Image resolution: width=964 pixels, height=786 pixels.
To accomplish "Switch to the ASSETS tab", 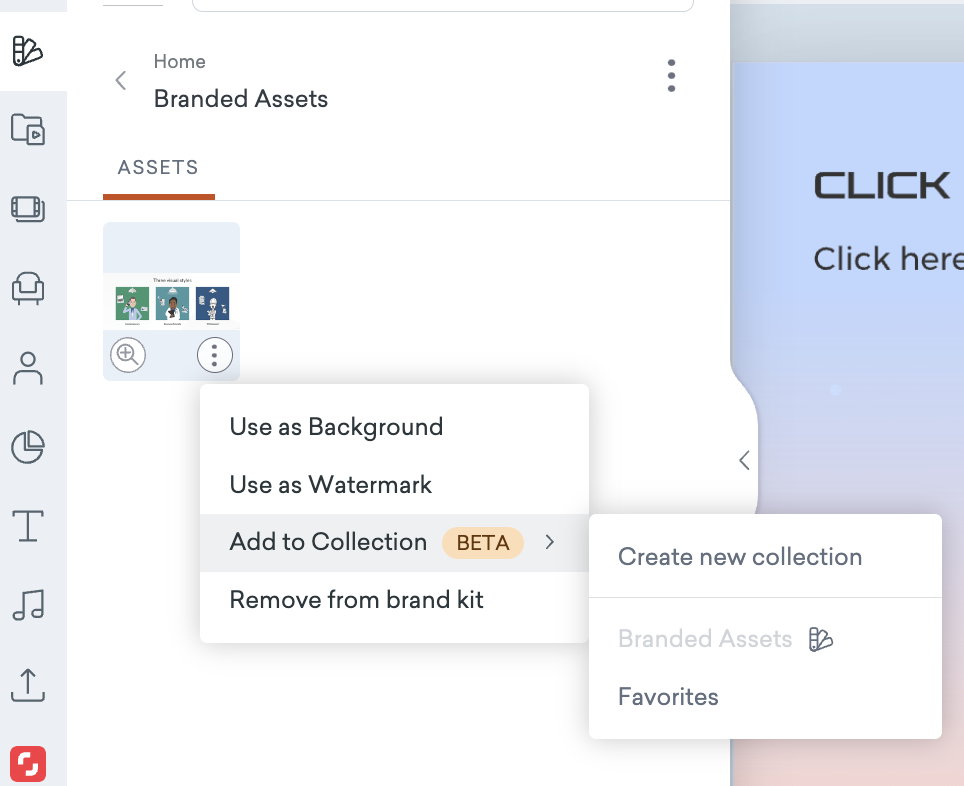I will [x=158, y=168].
